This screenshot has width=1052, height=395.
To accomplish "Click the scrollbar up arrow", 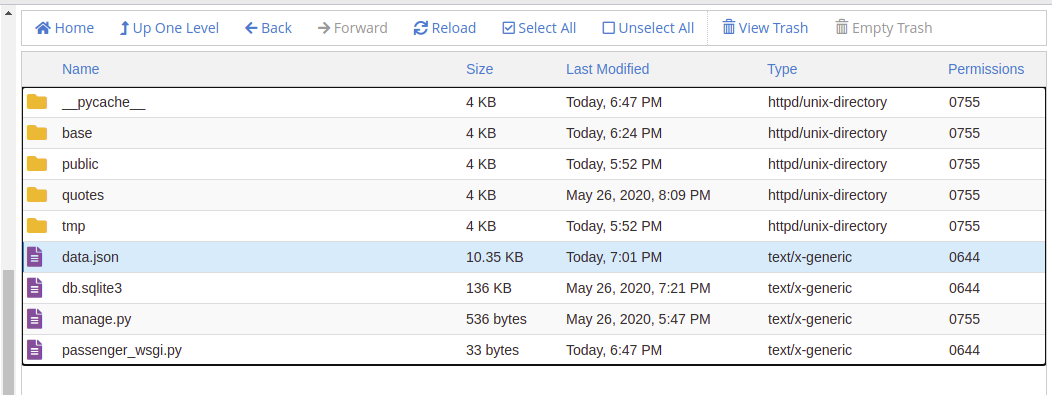I will tap(9, 11).
